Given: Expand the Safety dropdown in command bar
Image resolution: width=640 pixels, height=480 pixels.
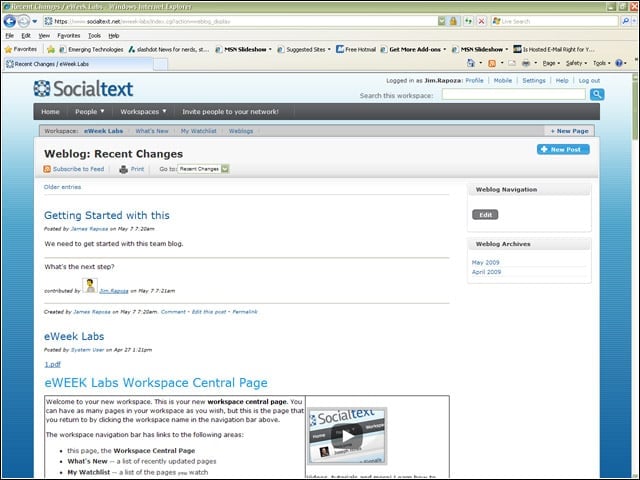Looking at the screenshot, I should [576, 63].
